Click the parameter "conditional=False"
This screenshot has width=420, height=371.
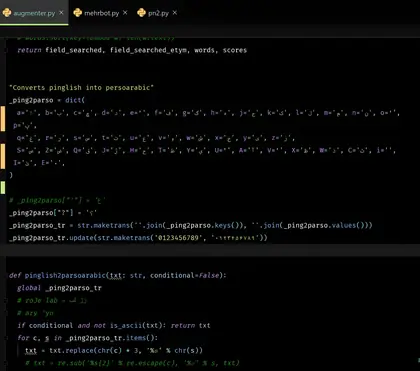185,276
